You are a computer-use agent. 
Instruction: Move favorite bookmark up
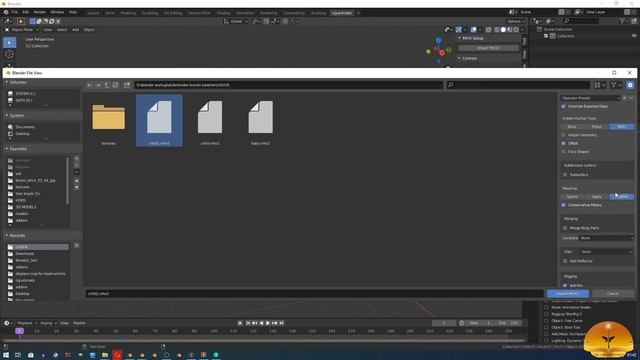pyautogui.click(x=77, y=180)
